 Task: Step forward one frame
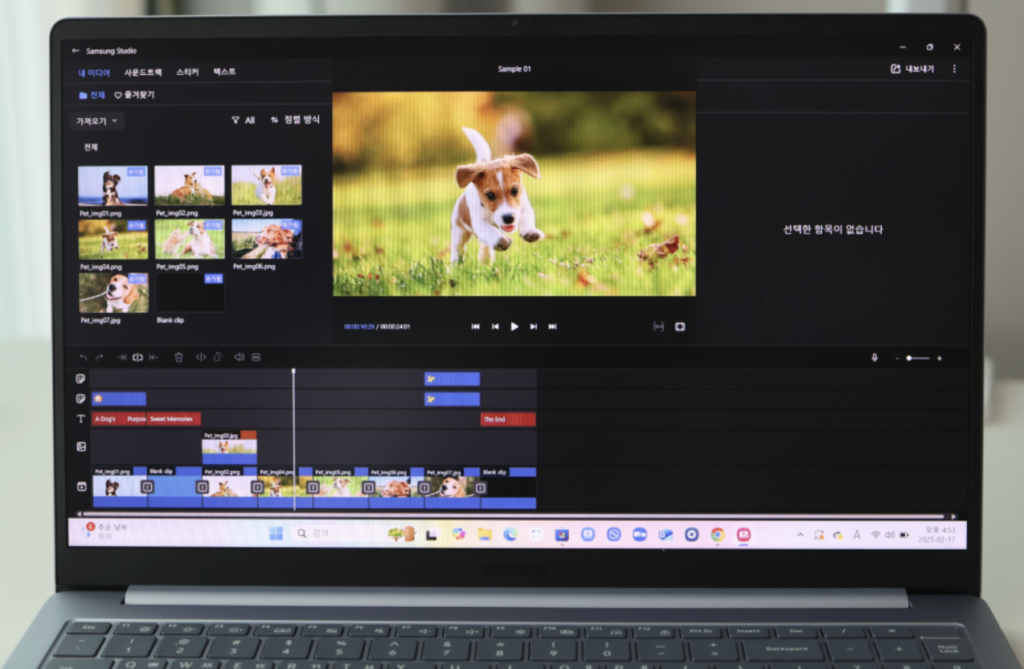tap(534, 327)
